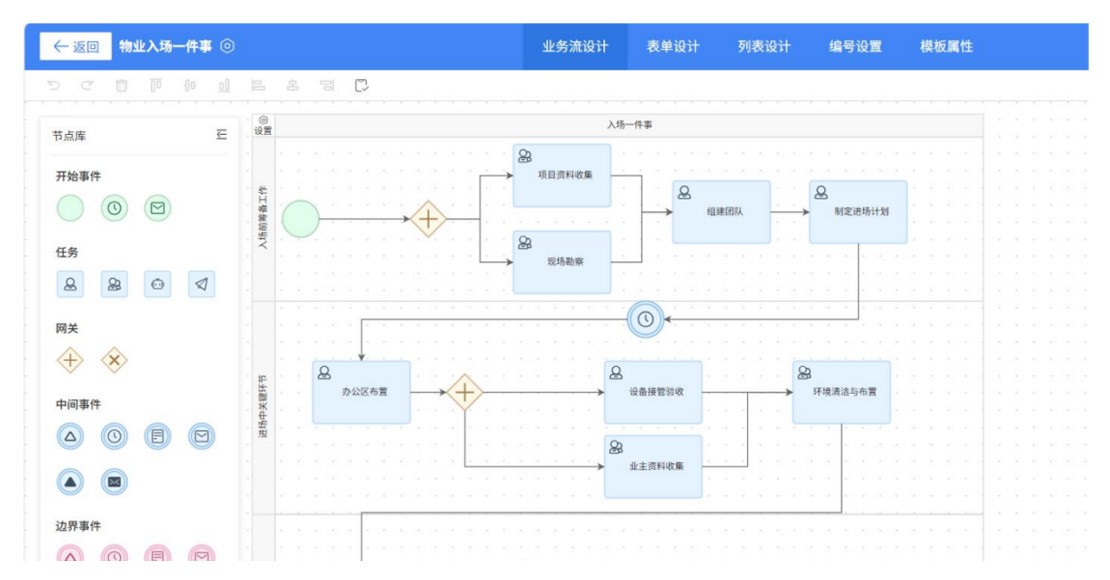Select the message start event envelope icon
This screenshot has width=1110, height=580.
tap(158, 209)
